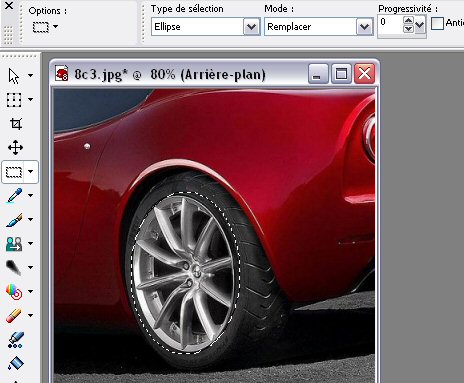Expand the Selection tool flyout arrow

point(30,172)
